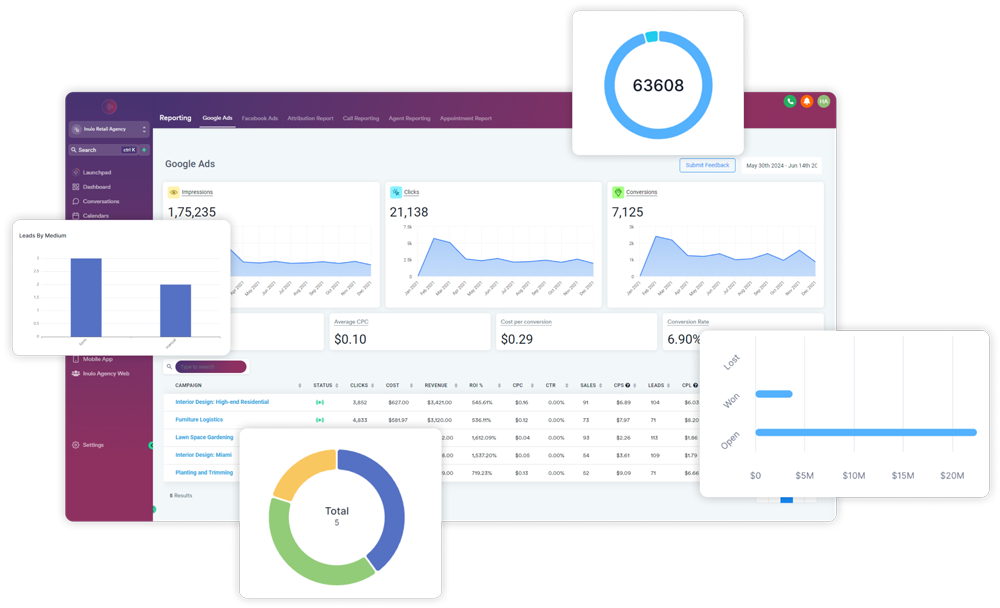Switch to the Facebook Ads tab
Screen dimensions: 1000x608
[x=260, y=118]
